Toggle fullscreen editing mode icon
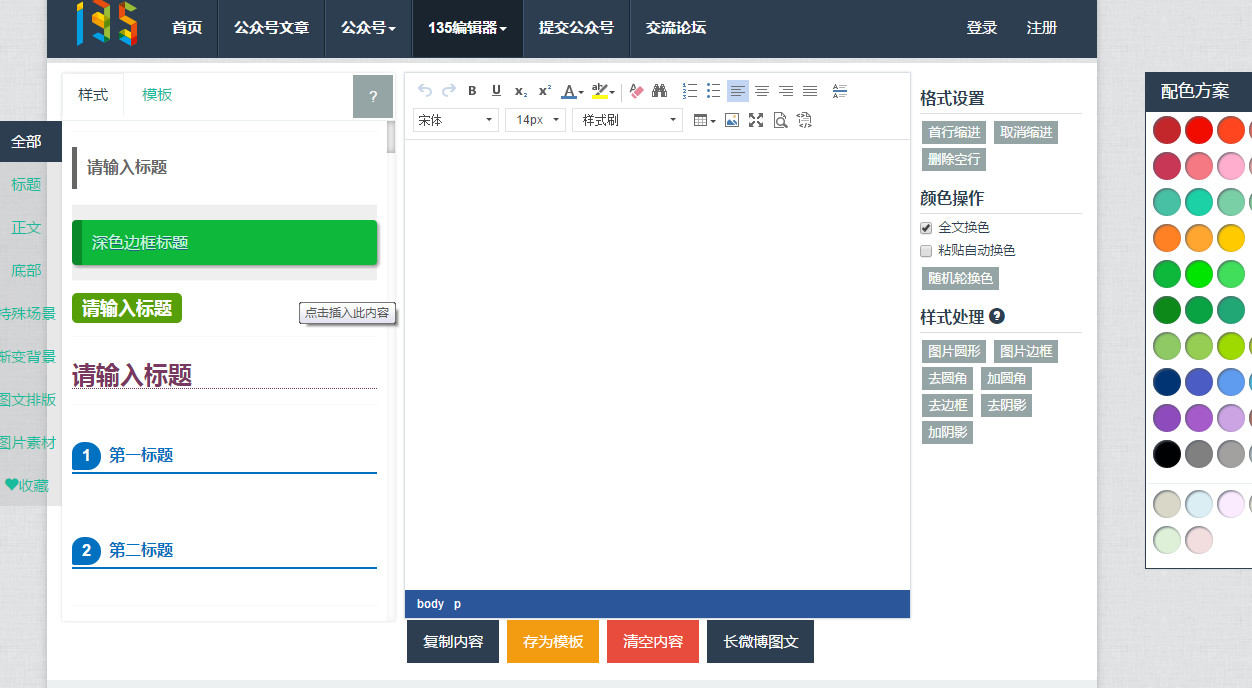 coord(756,120)
